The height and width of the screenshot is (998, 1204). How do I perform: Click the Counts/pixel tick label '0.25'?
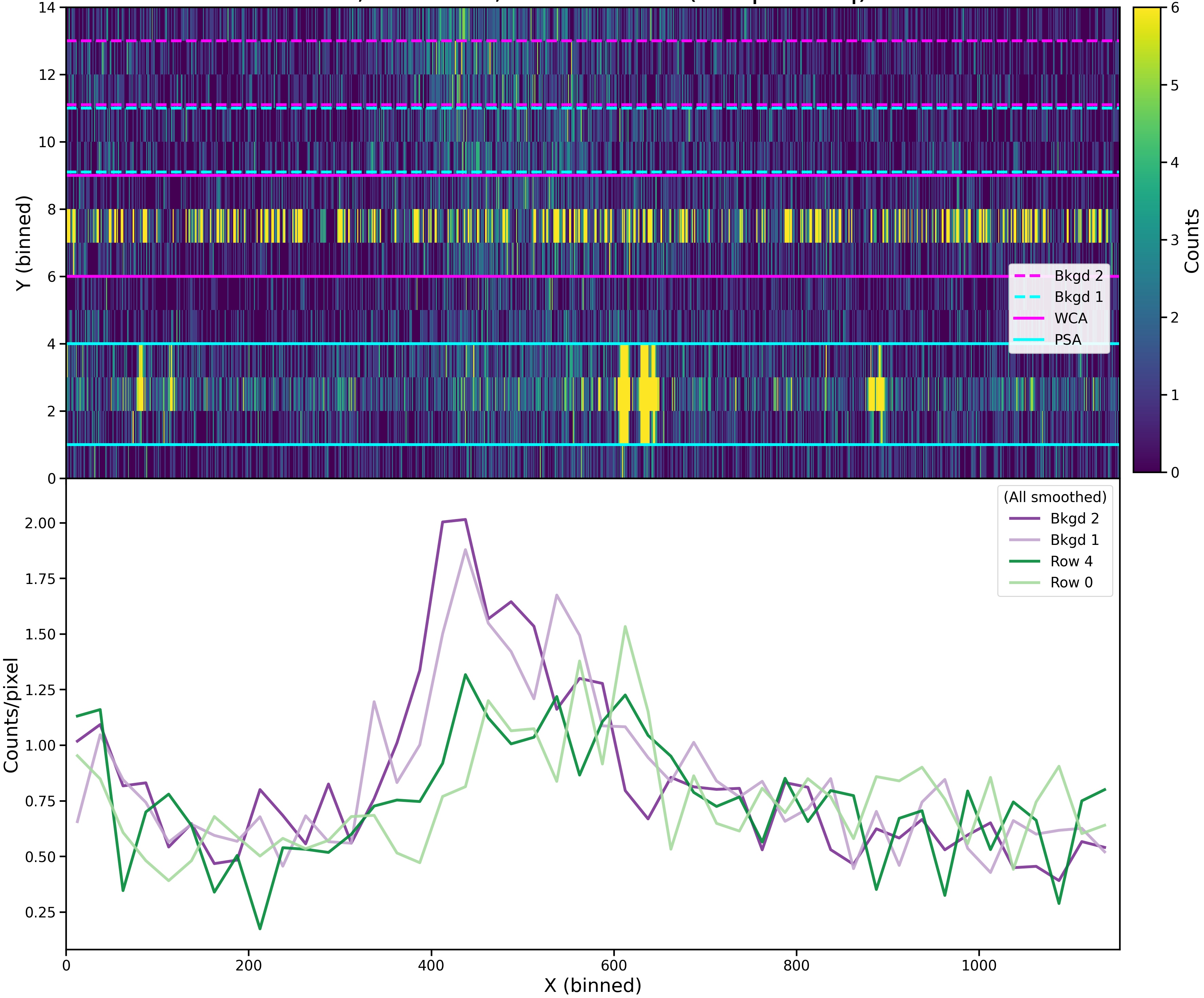point(40,912)
